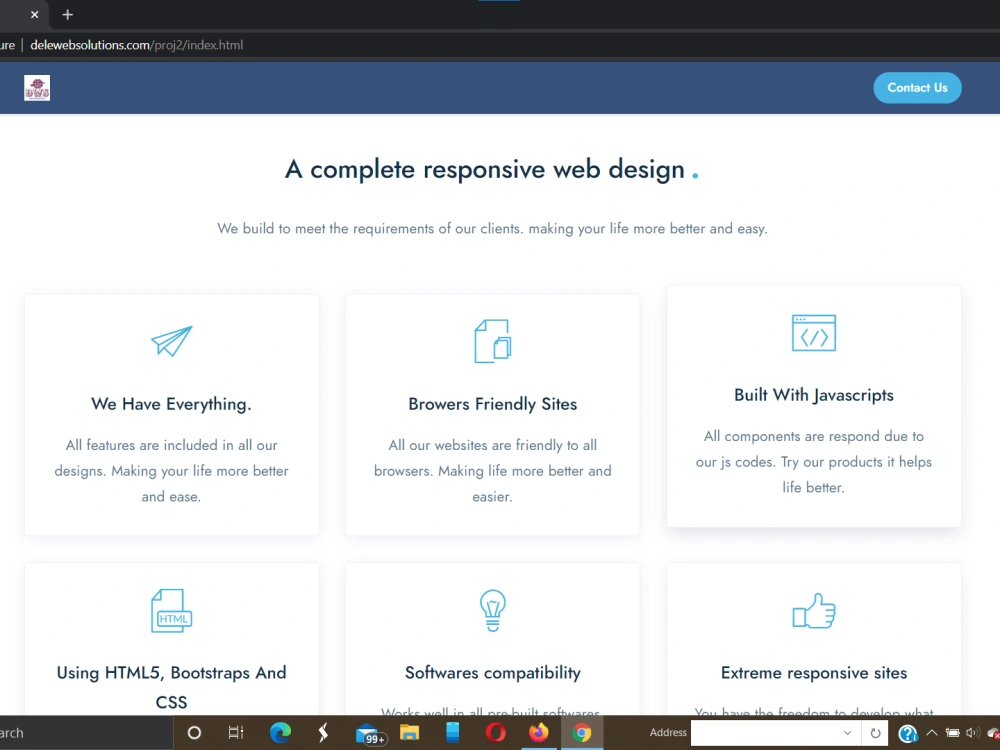Launch Microsoft Edge from taskbar
Image resolution: width=1000 pixels, height=750 pixels.
point(280,733)
